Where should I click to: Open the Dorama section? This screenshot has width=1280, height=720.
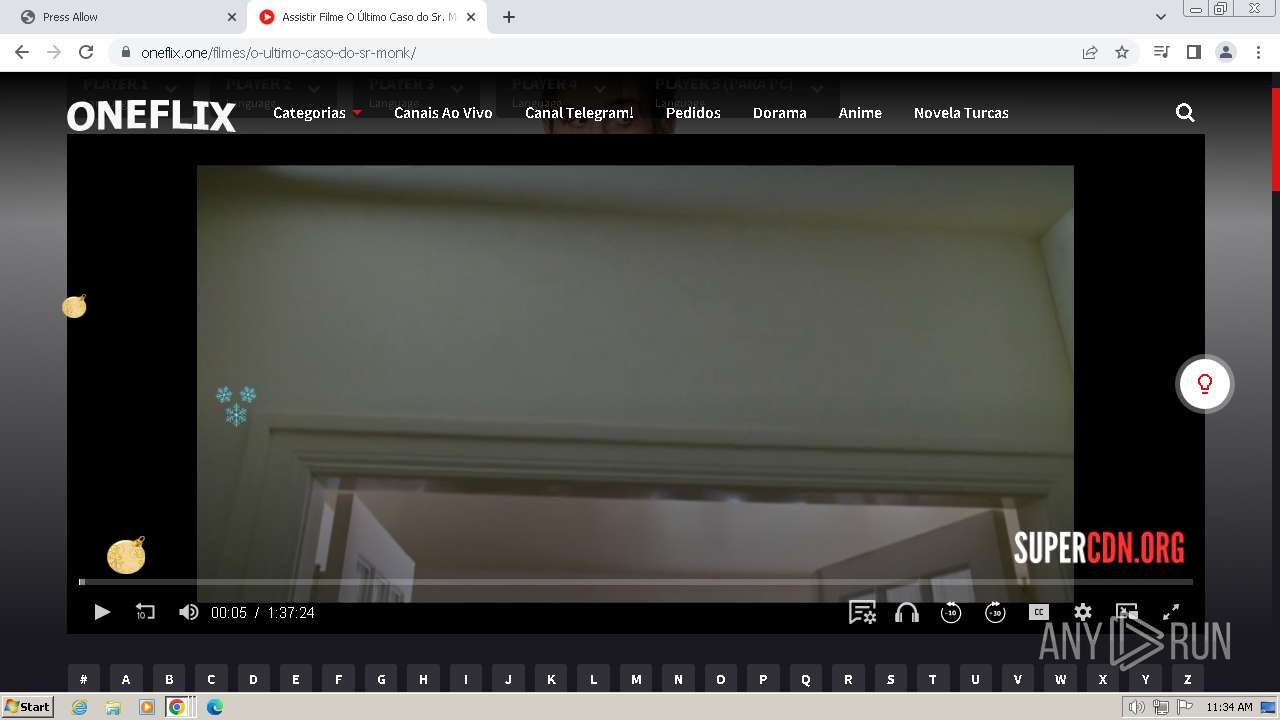[x=780, y=113]
